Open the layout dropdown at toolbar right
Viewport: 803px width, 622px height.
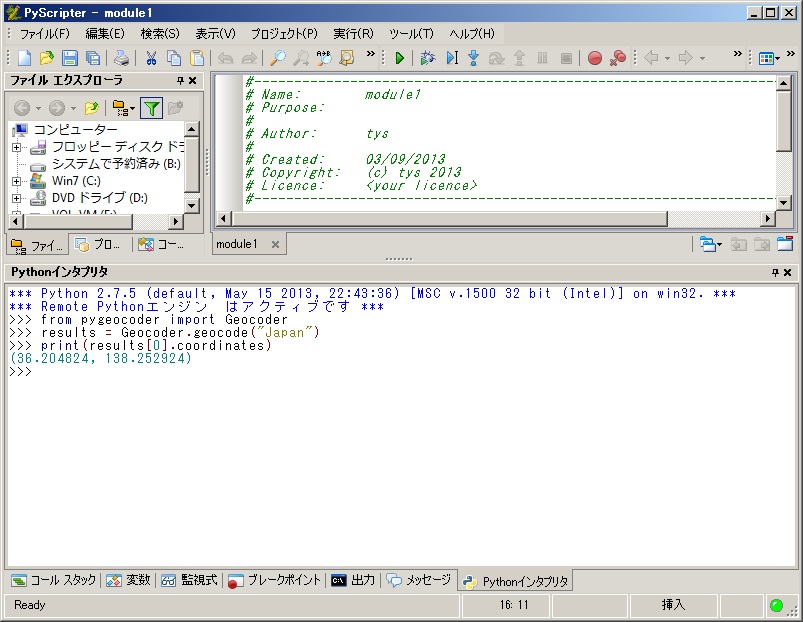769,58
